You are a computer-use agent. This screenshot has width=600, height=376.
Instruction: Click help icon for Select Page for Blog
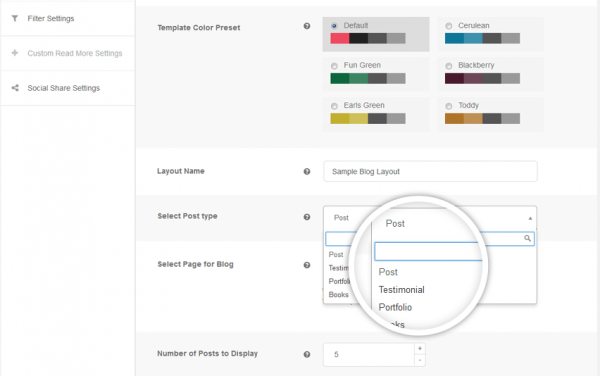307,265
